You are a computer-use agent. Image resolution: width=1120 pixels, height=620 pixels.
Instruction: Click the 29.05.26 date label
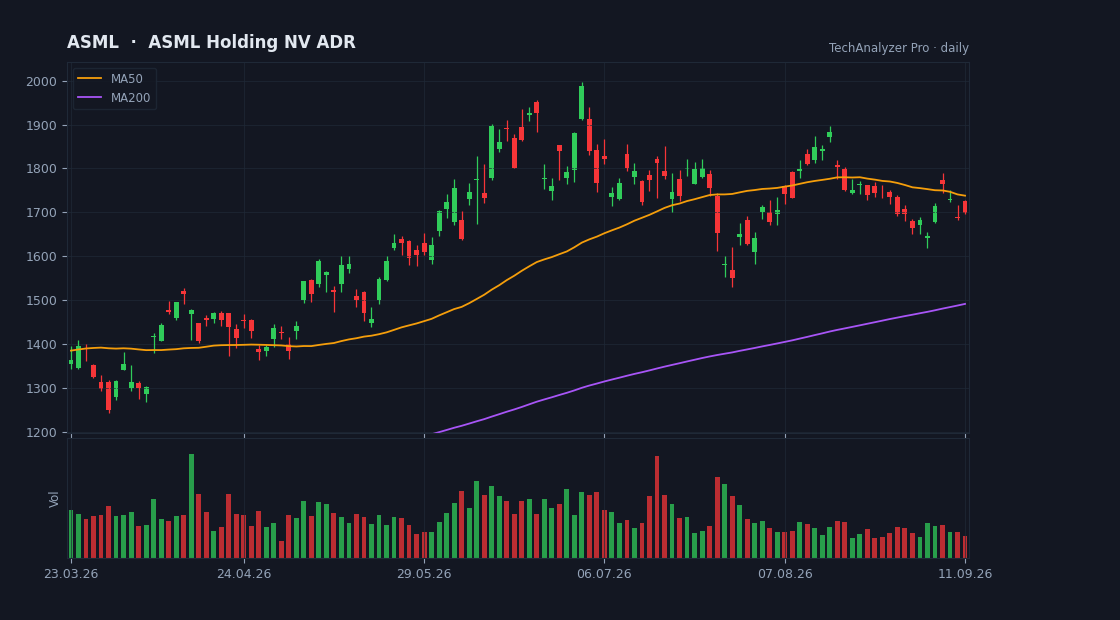click(x=424, y=574)
